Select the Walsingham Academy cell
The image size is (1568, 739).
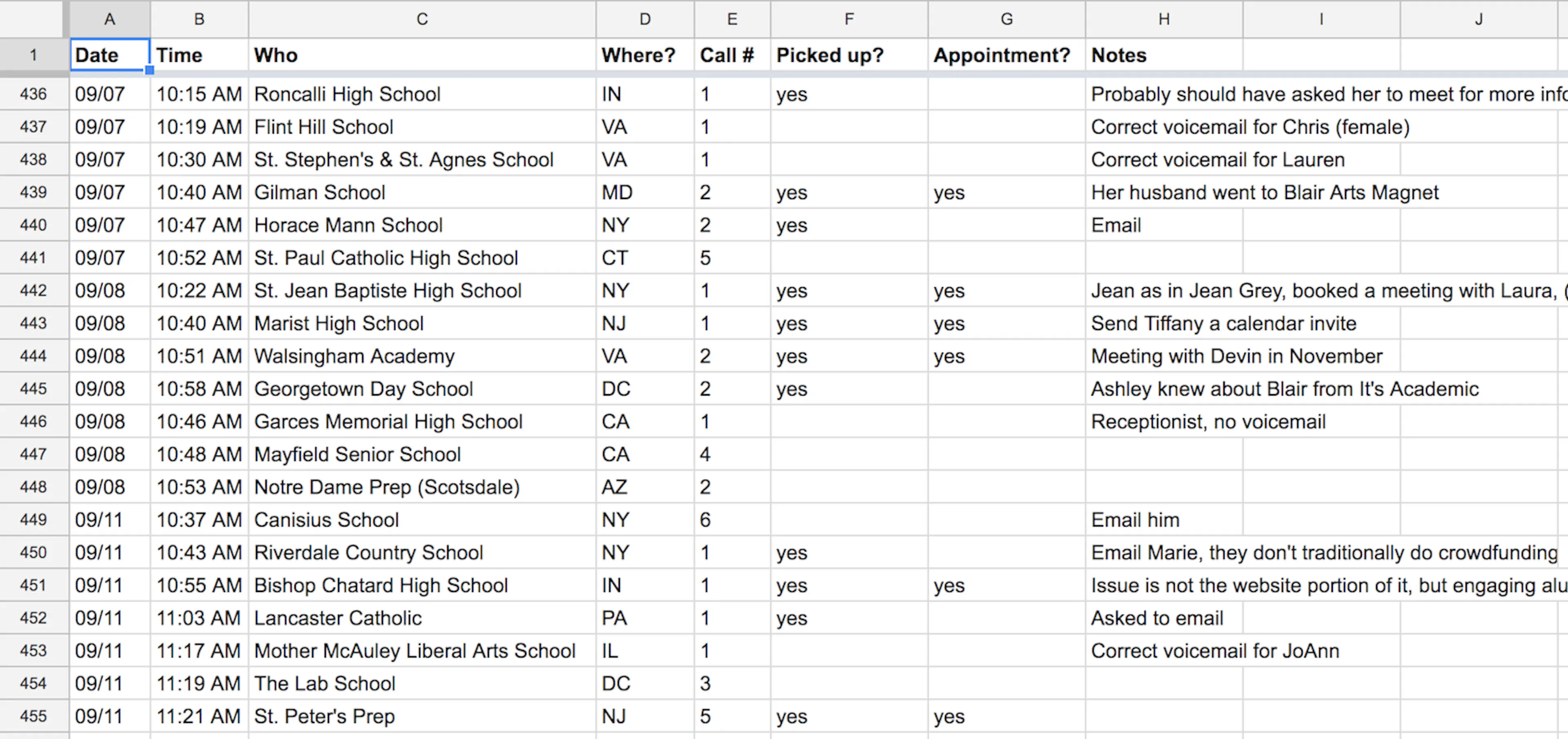tap(422, 356)
